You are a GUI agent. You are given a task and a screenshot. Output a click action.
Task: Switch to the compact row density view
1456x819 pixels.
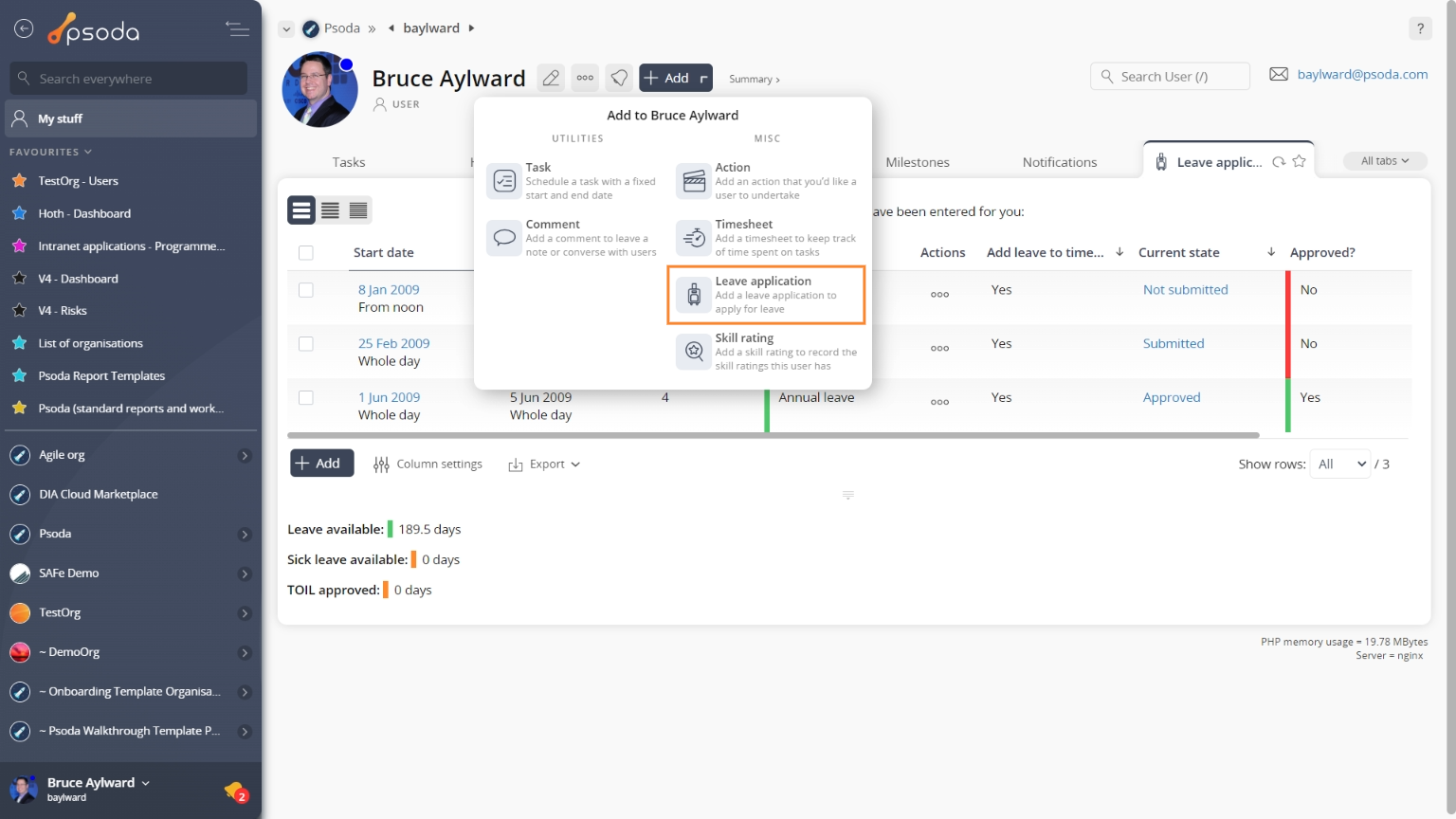358,210
